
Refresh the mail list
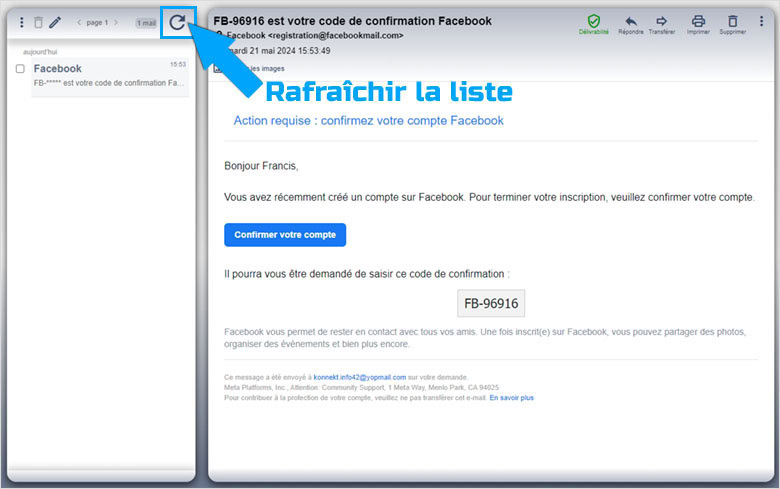[178, 22]
